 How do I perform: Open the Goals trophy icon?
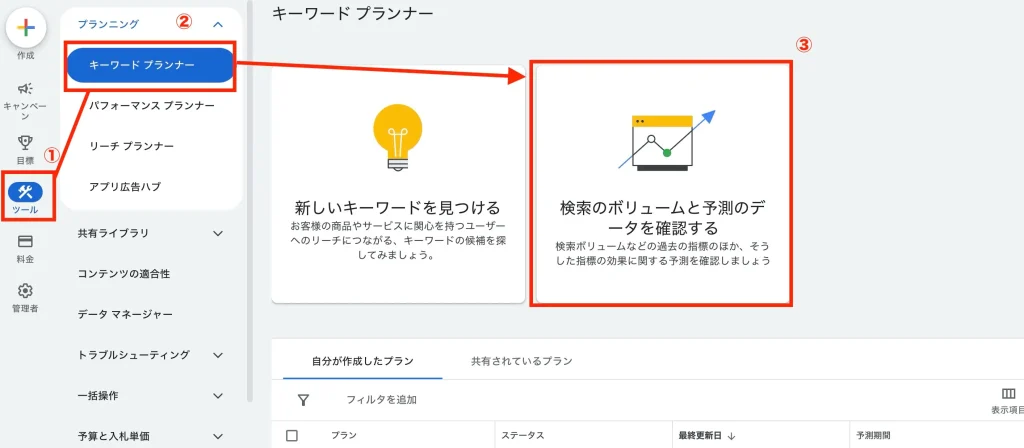25,142
